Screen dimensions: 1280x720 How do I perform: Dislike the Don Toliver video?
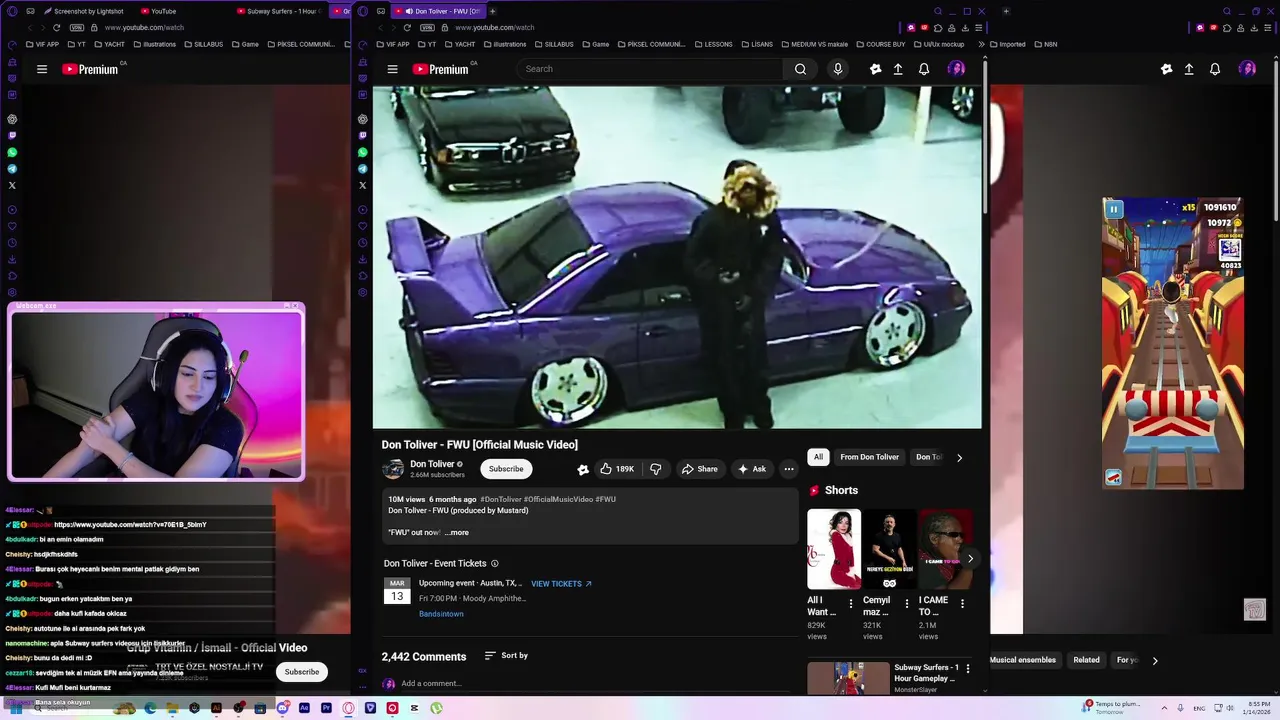[656, 469]
